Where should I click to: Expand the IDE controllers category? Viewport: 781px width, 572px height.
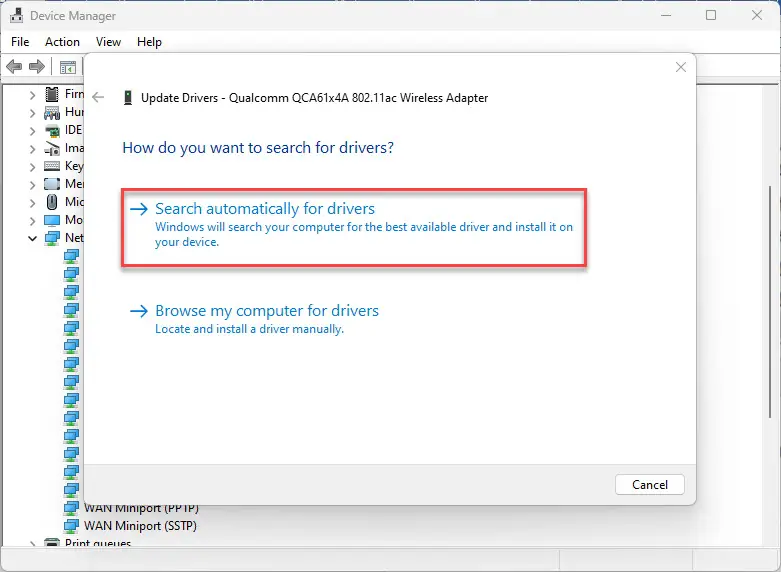coord(32,131)
